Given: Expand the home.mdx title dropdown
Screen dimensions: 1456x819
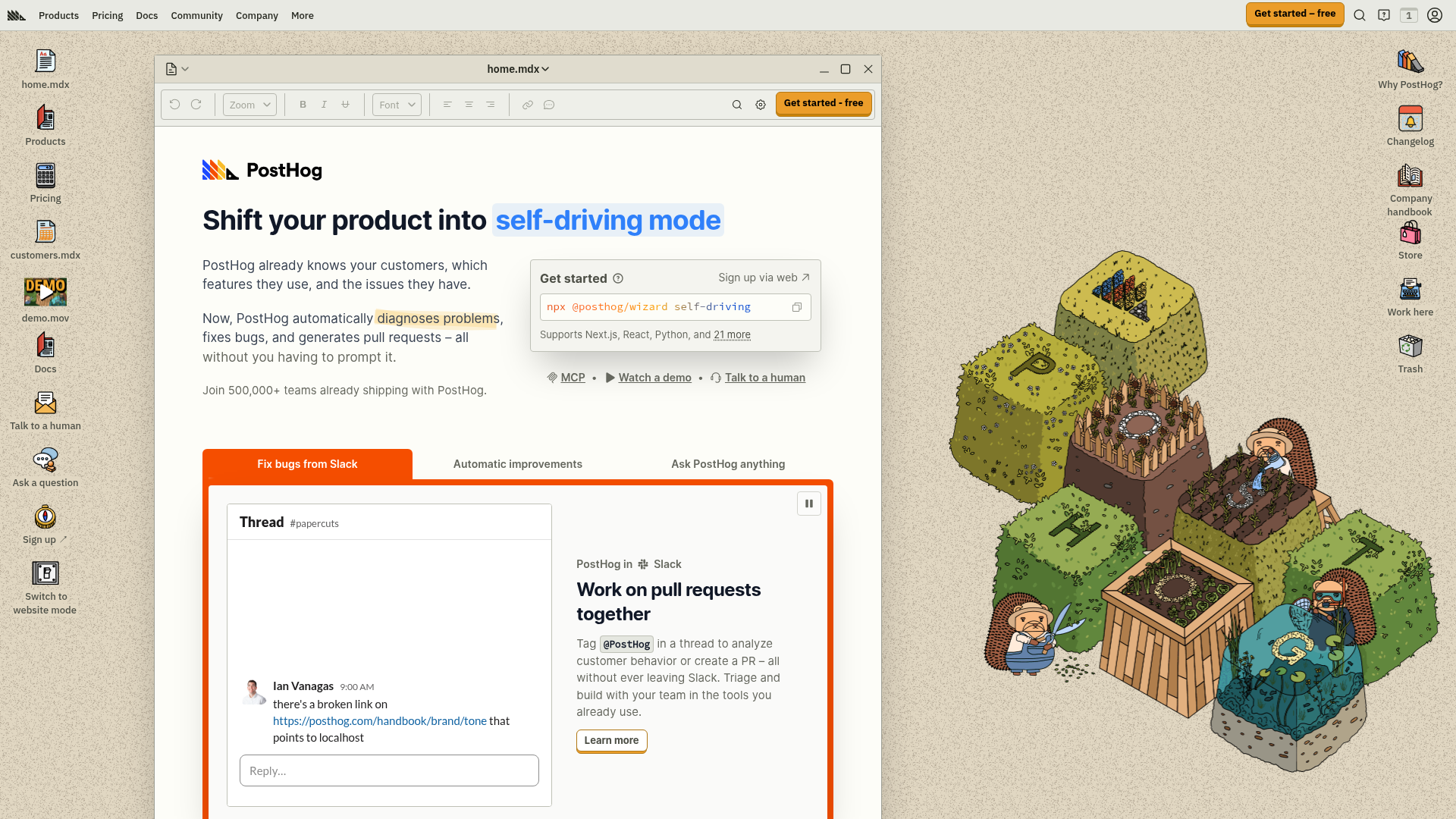Looking at the screenshot, I should coord(518,69).
